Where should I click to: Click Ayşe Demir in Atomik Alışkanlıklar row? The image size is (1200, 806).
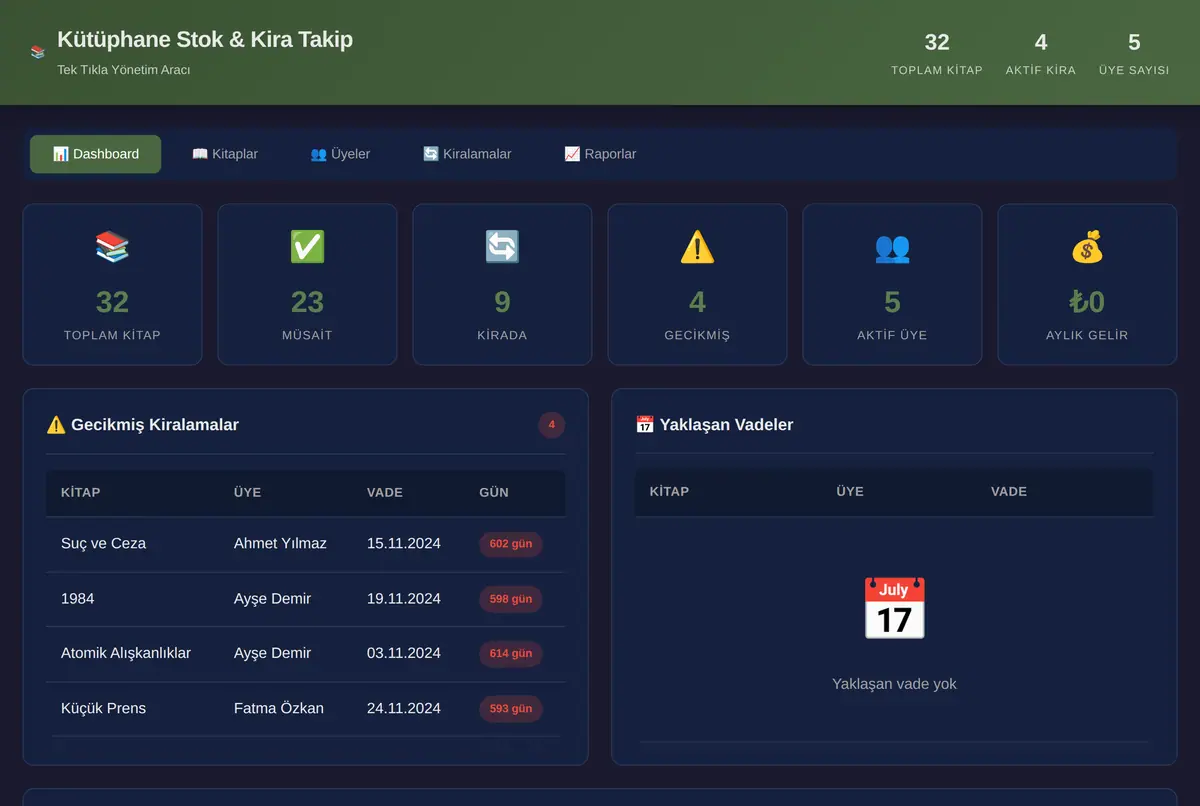pos(272,653)
